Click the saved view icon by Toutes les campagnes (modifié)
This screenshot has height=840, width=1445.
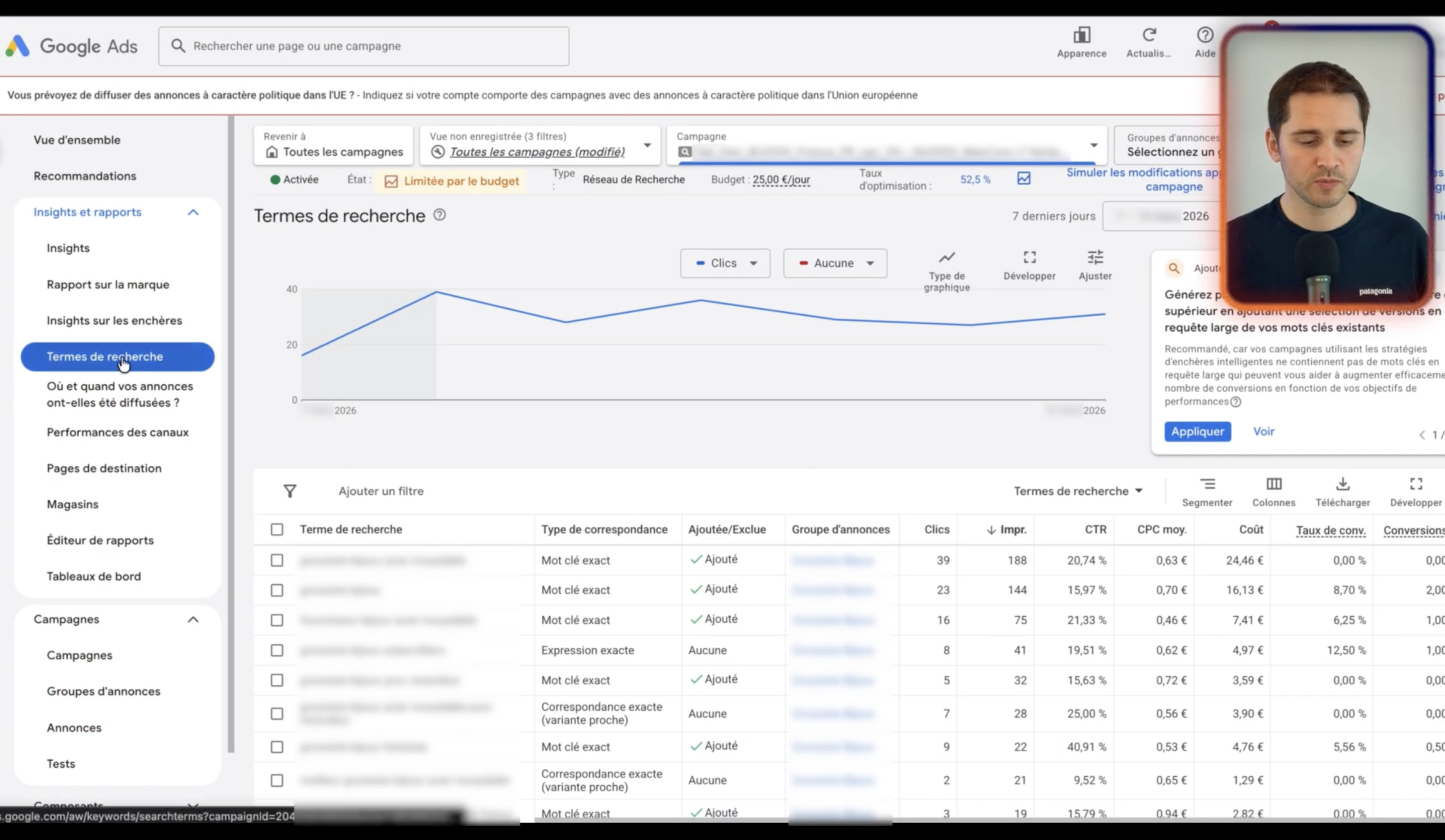[437, 152]
